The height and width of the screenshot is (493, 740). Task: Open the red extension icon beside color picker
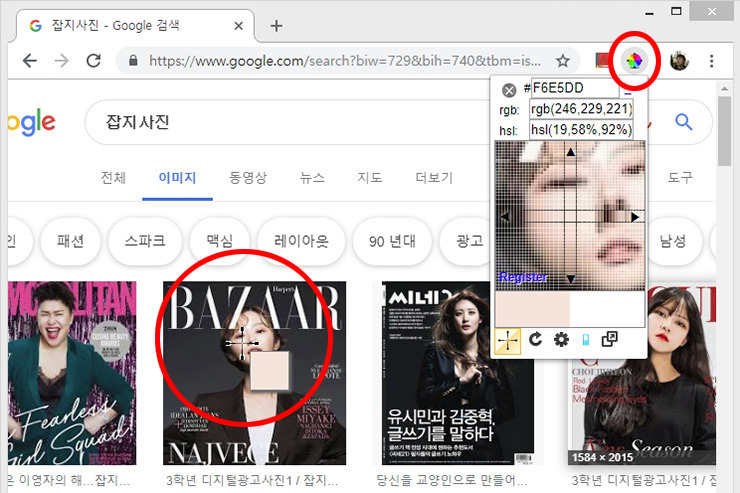(x=602, y=60)
